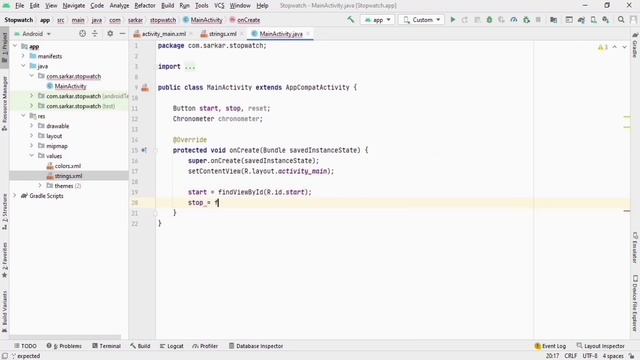Expand the drawable folder
The height and width of the screenshot is (360, 640).
tap(31, 126)
